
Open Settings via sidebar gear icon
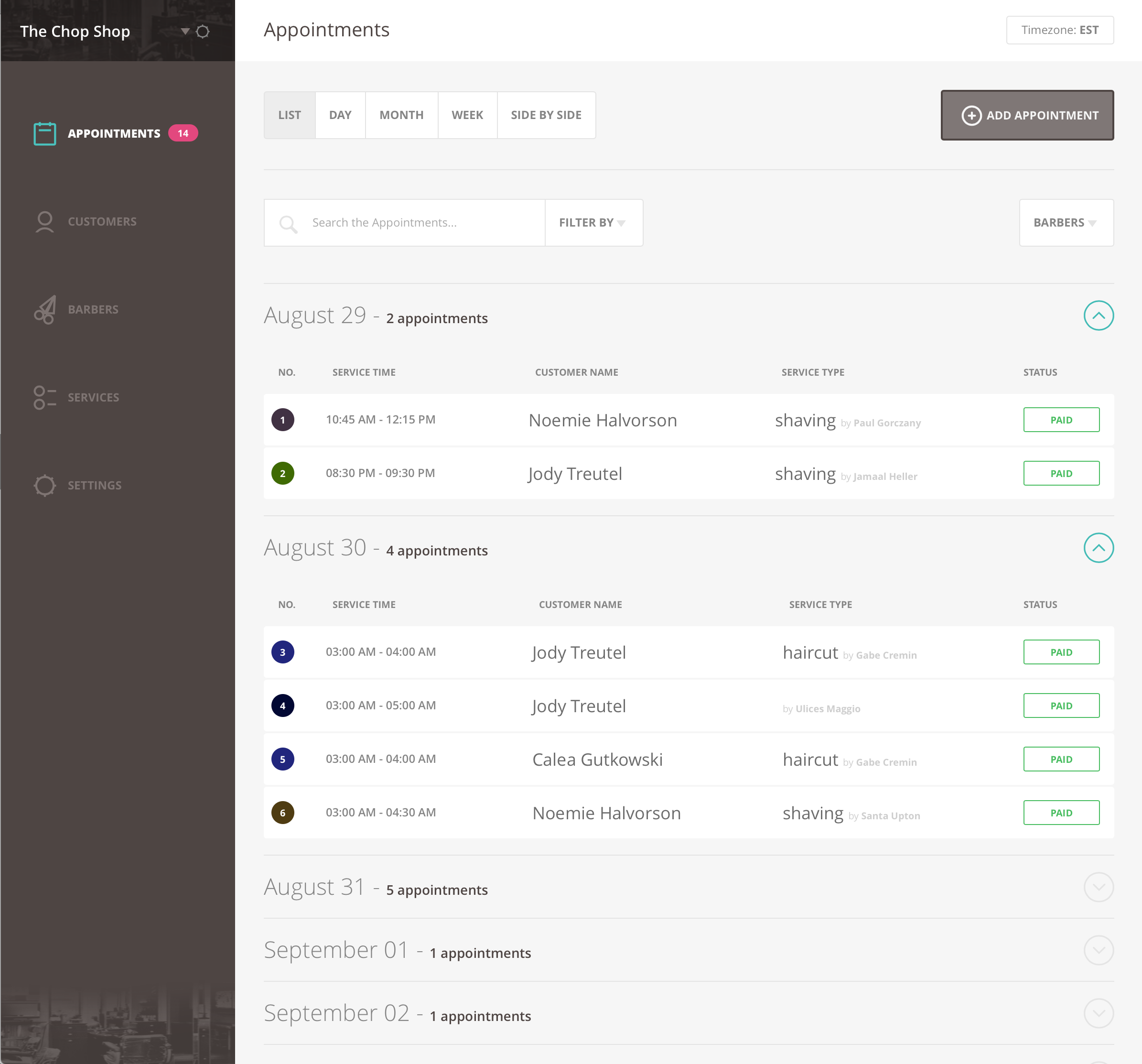[x=44, y=486]
